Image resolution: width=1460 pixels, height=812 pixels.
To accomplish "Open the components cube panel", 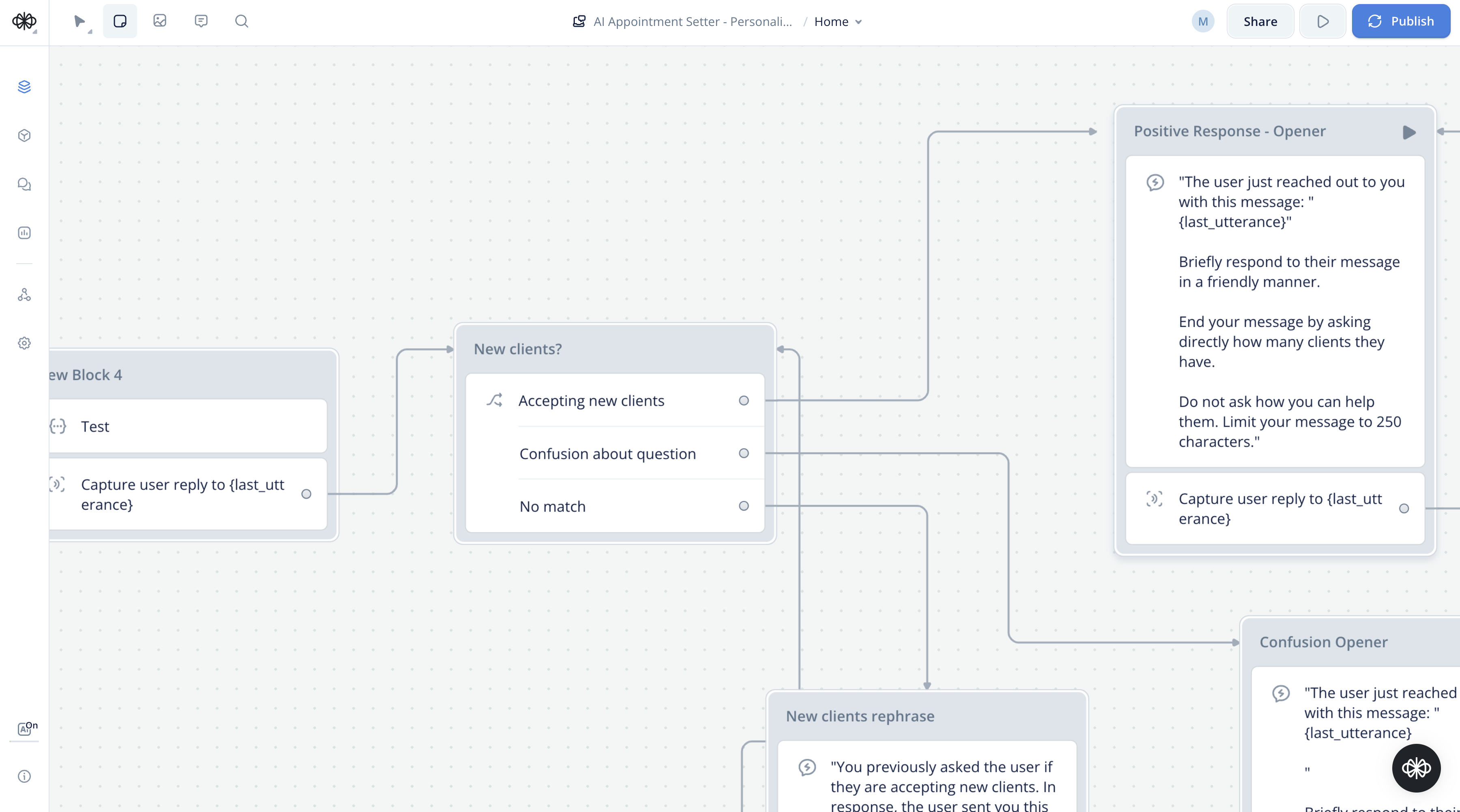I will [x=24, y=135].
